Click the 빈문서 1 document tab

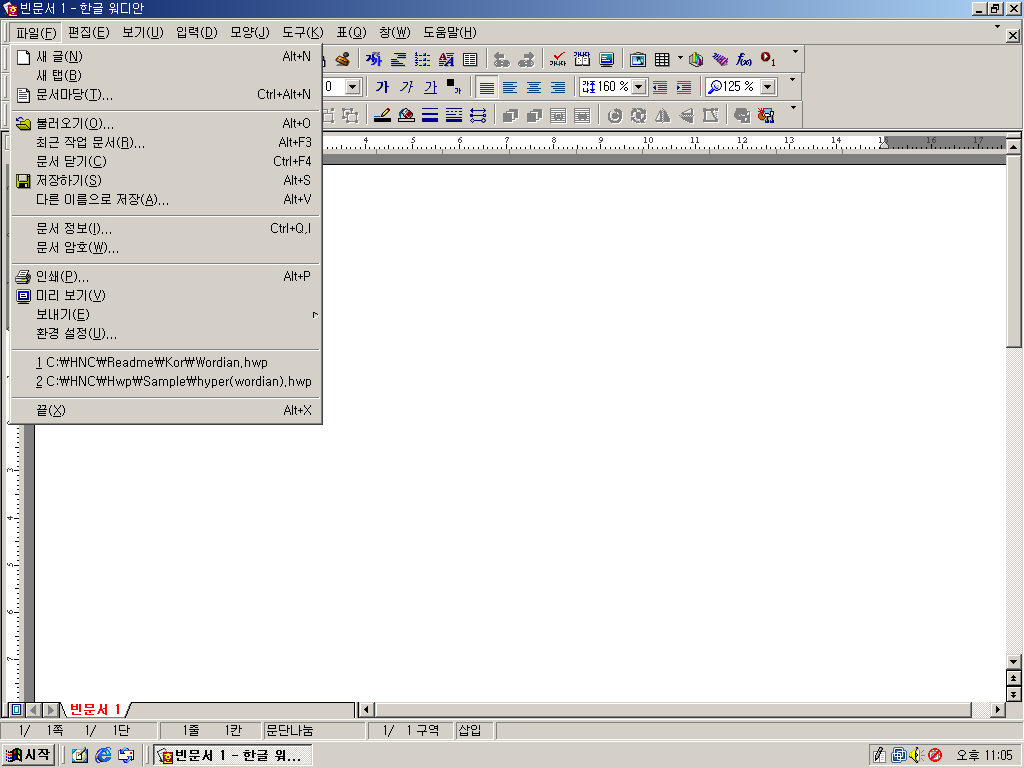pos(95,709)
